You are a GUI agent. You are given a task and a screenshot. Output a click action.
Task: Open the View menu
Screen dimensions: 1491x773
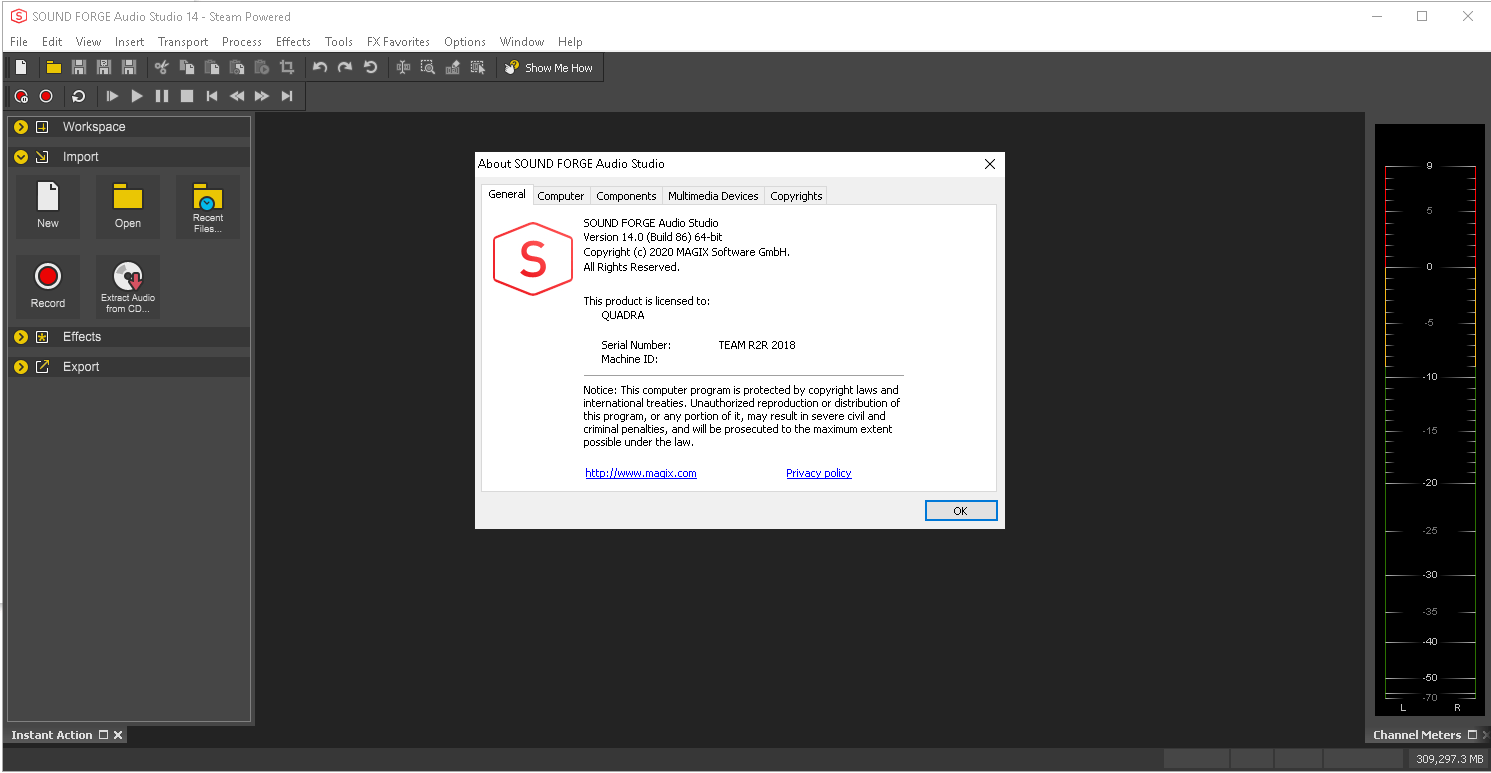pos(89,42)
